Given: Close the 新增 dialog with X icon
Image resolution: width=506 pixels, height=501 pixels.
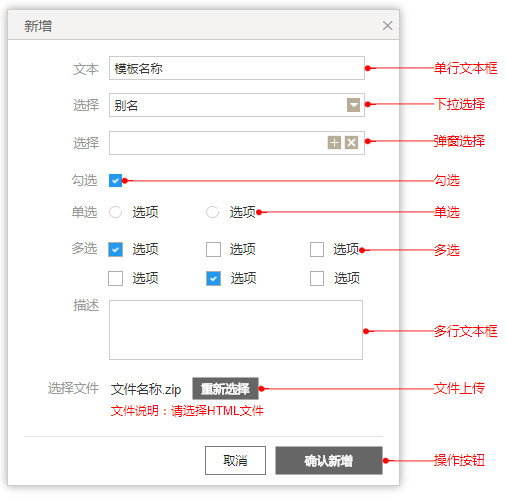Looking at the screenshot, I should 387,25.
